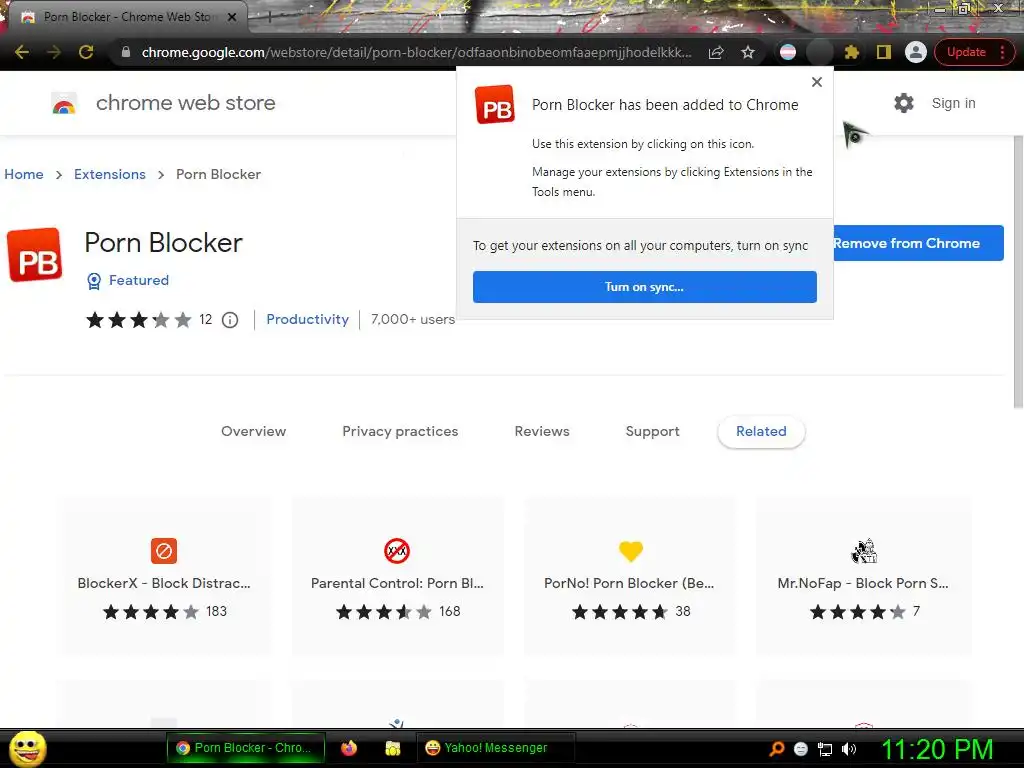Click the Featured badge
1024x768 pixels.
point(128,280)
